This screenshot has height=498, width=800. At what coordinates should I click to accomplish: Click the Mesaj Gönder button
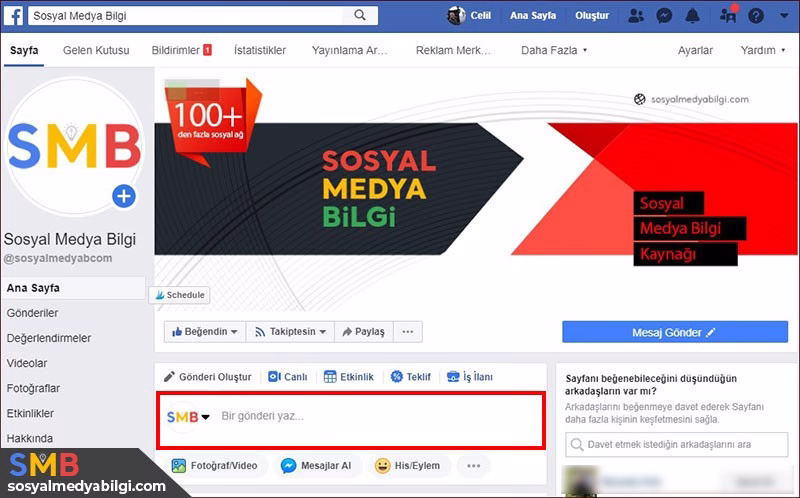(x=675, y=332)
